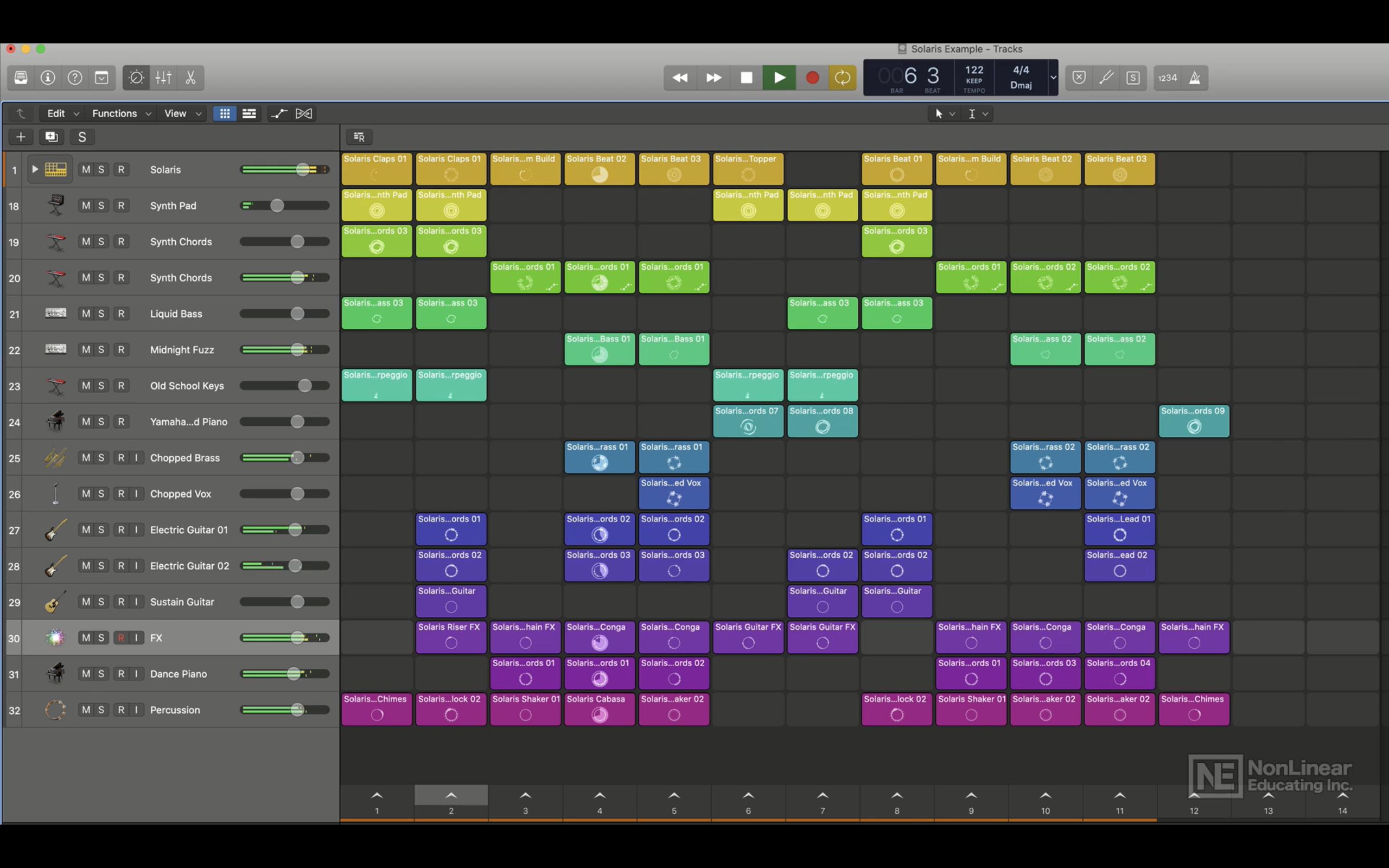Click the up-arrow hierarchy button
1389x868 pixels.
point(21,114)
